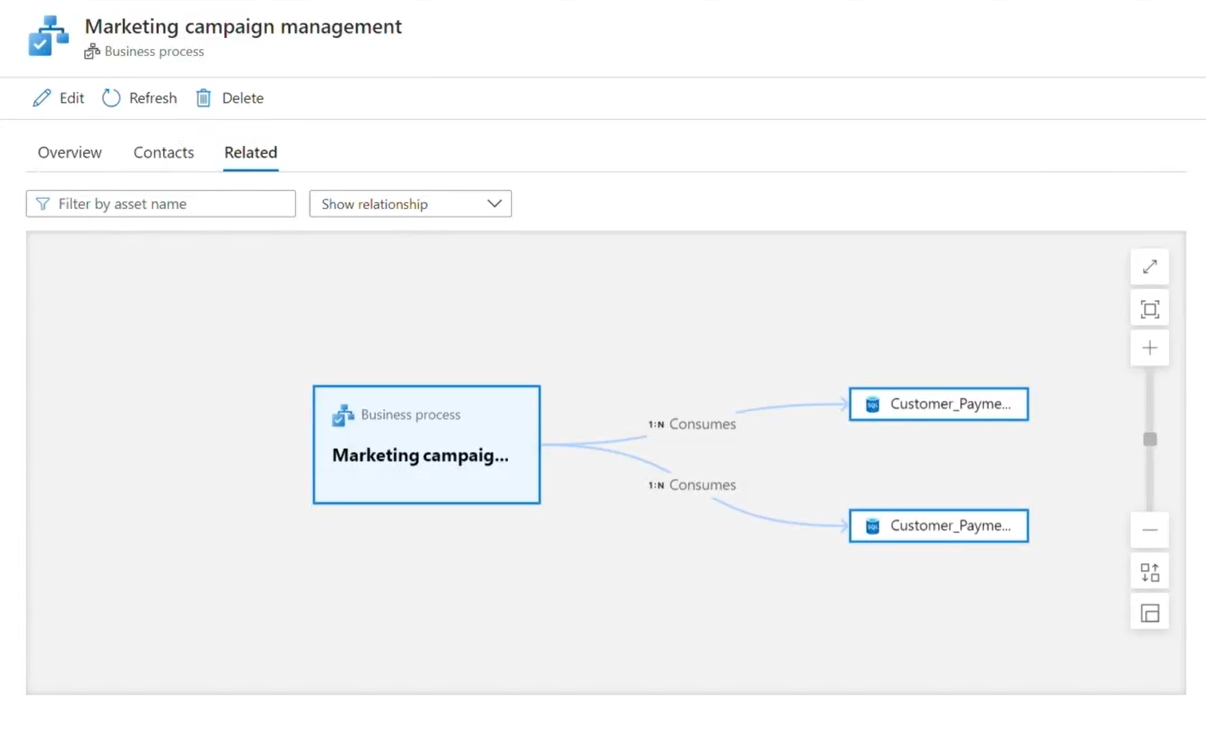Click the filter funnel icon in asset name field
Image resolution: width=1206 pixels, height=730 pixels.
click(x=42, y=203)
